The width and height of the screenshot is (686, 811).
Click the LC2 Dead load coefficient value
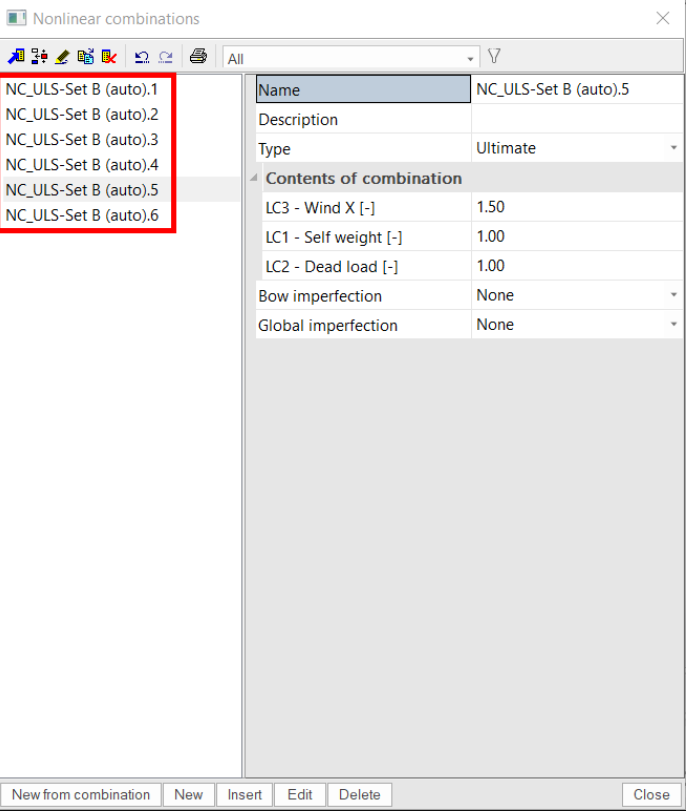pos(577,266)
